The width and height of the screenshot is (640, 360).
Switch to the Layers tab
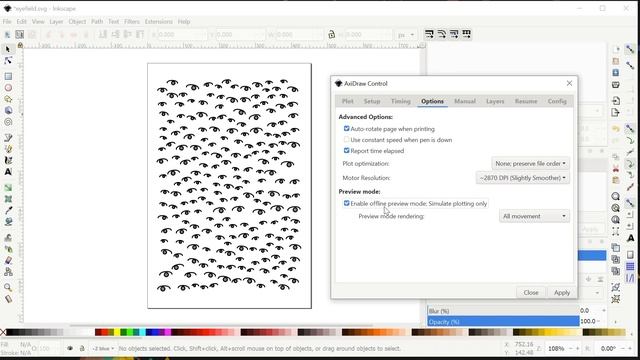tap(495, 101)
